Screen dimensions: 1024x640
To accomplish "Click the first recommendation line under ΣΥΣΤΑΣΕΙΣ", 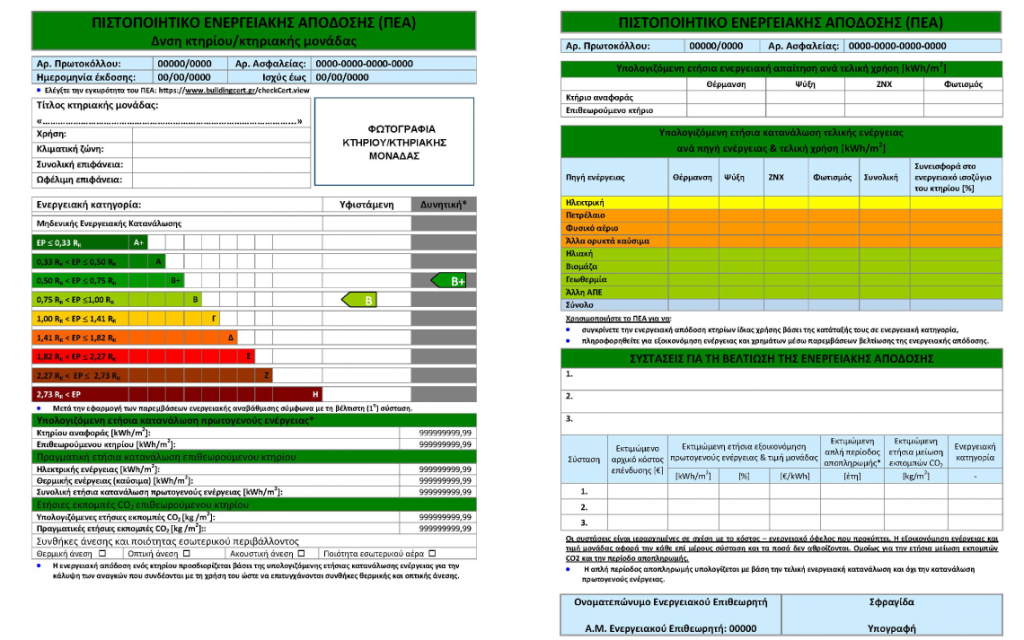I will pos(780,374).
